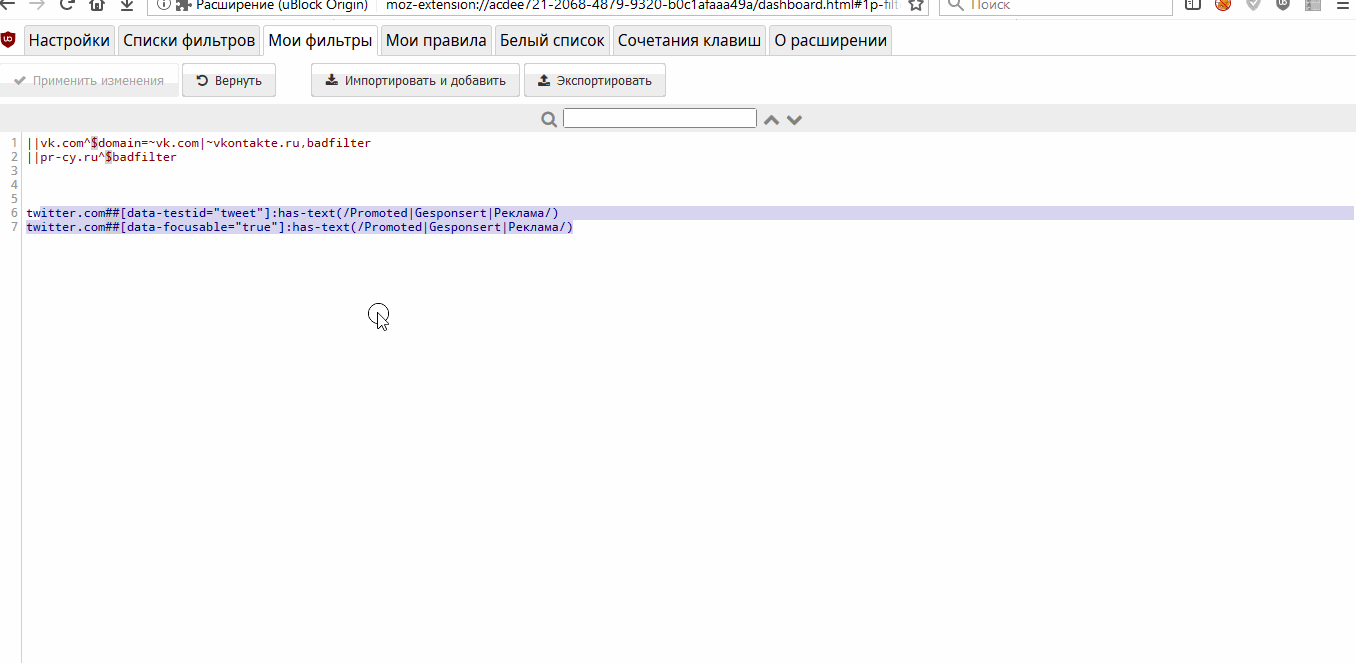Click the uBlock Origin shield logo beside the tabs
The width and height of the screenshot is (1356, 663).
(8, 41)
